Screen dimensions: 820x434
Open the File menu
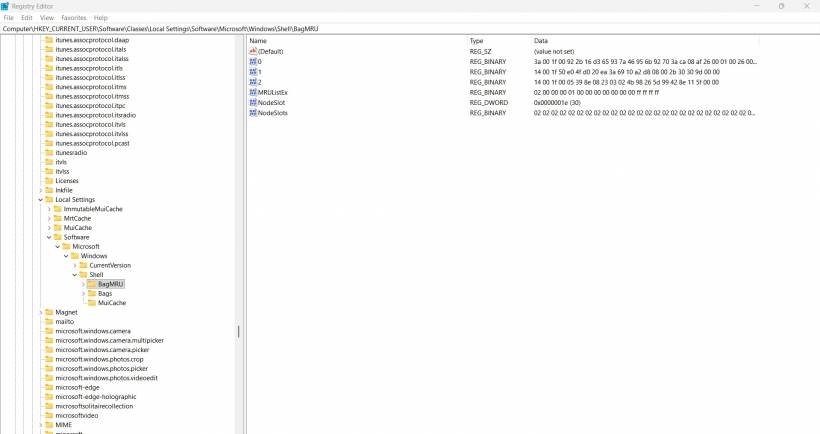click(8, 18)
